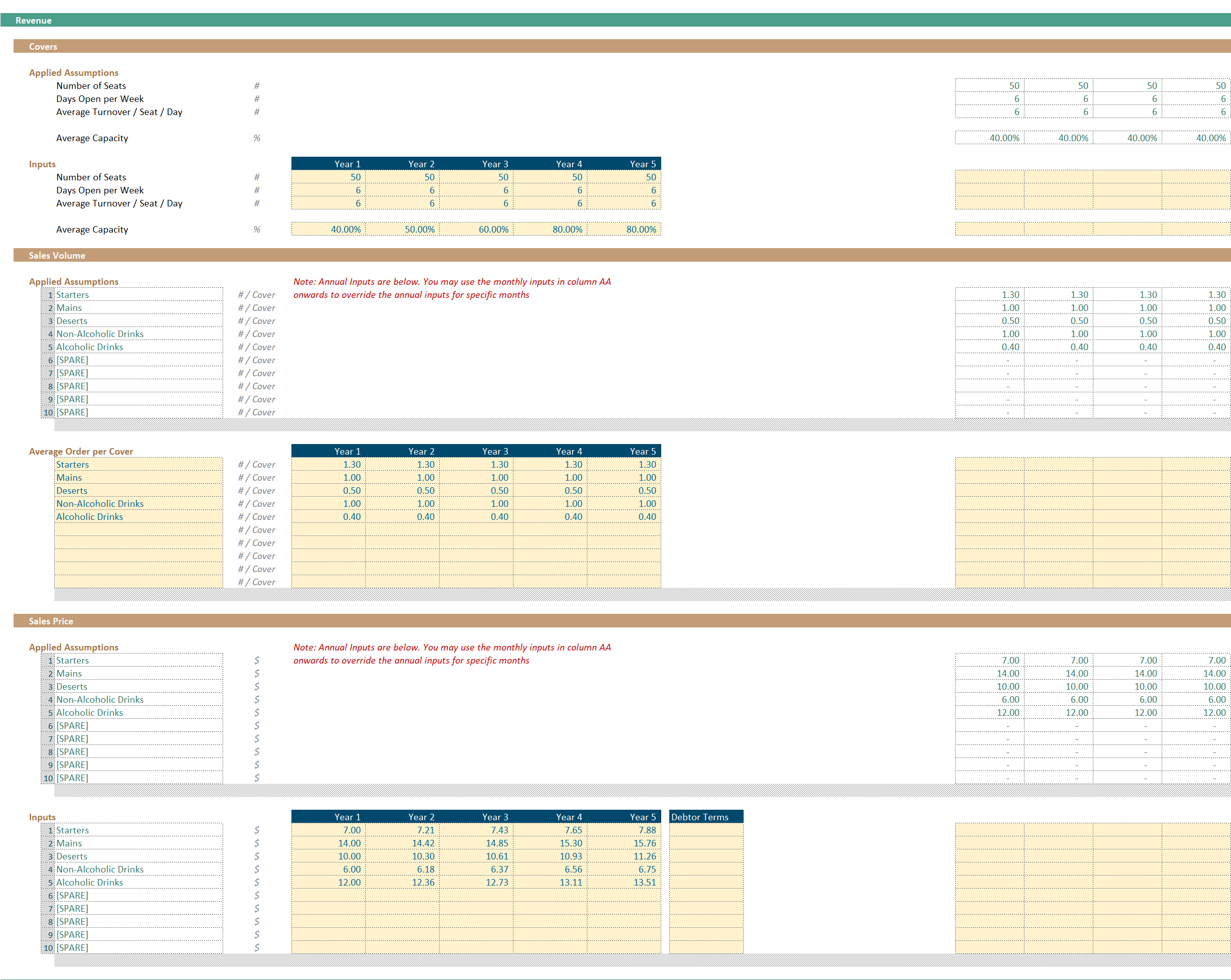Select Year 5 Days Open per Week input
The height and width of the screenshot is (980, 1231).
624,190
